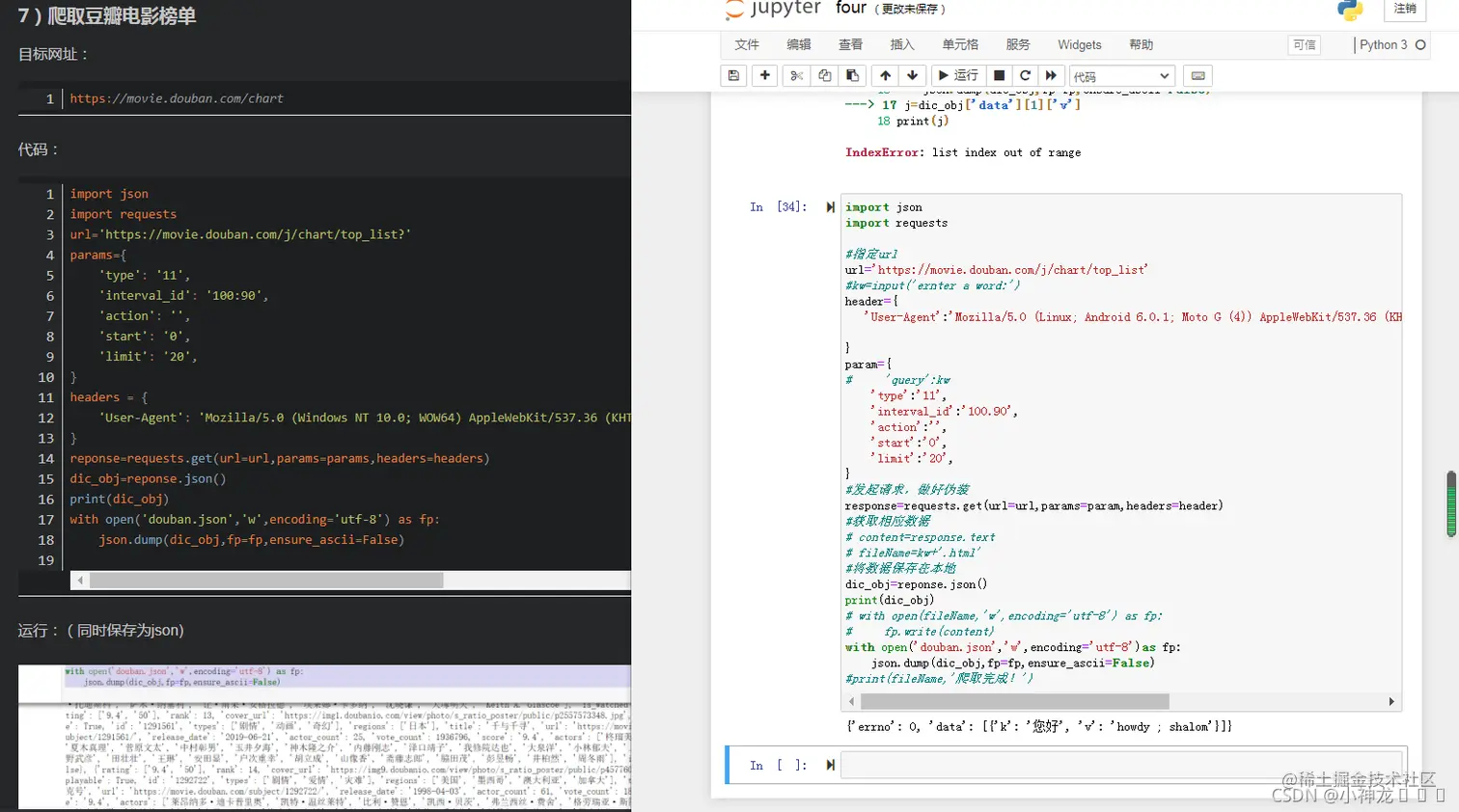1459x812 pixels.
Task: Open the 编辑 menu in Jupyter
Action: click(799, 44)
